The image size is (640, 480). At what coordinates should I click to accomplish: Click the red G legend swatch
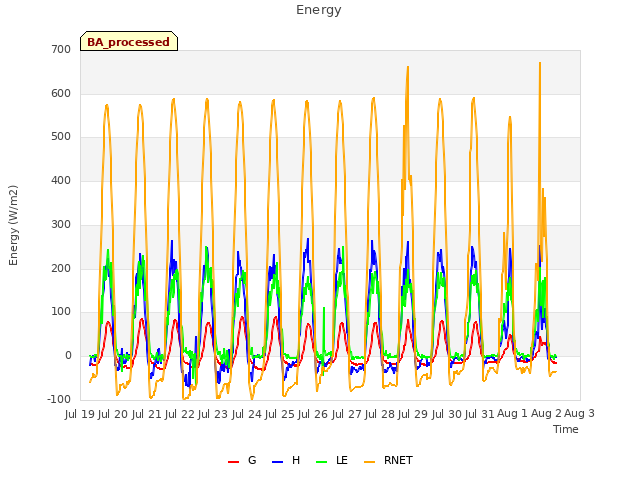233,462
